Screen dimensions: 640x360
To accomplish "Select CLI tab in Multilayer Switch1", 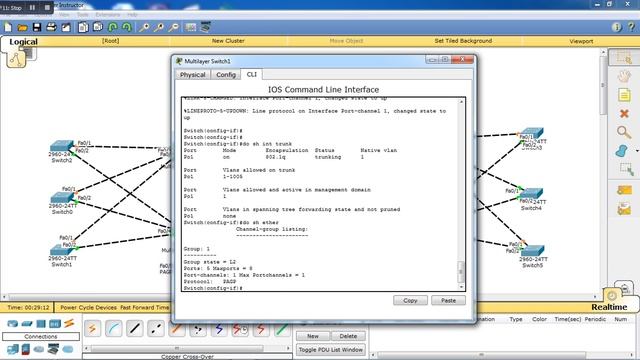I will [251, 74].
